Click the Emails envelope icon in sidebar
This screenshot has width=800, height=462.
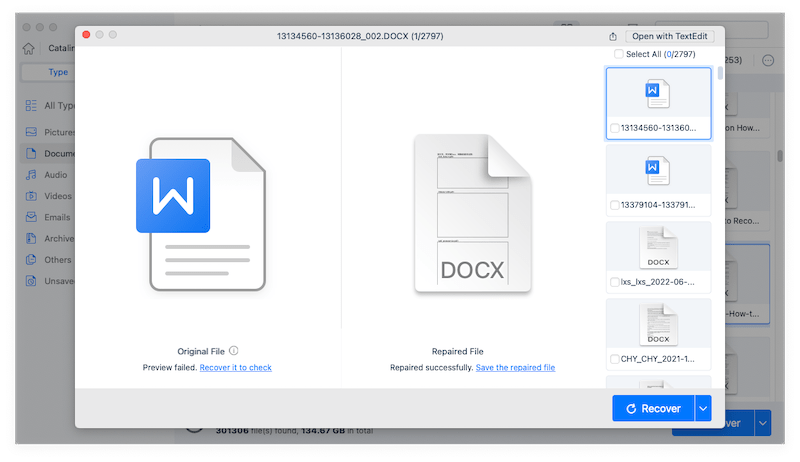(x=31, y=217)
